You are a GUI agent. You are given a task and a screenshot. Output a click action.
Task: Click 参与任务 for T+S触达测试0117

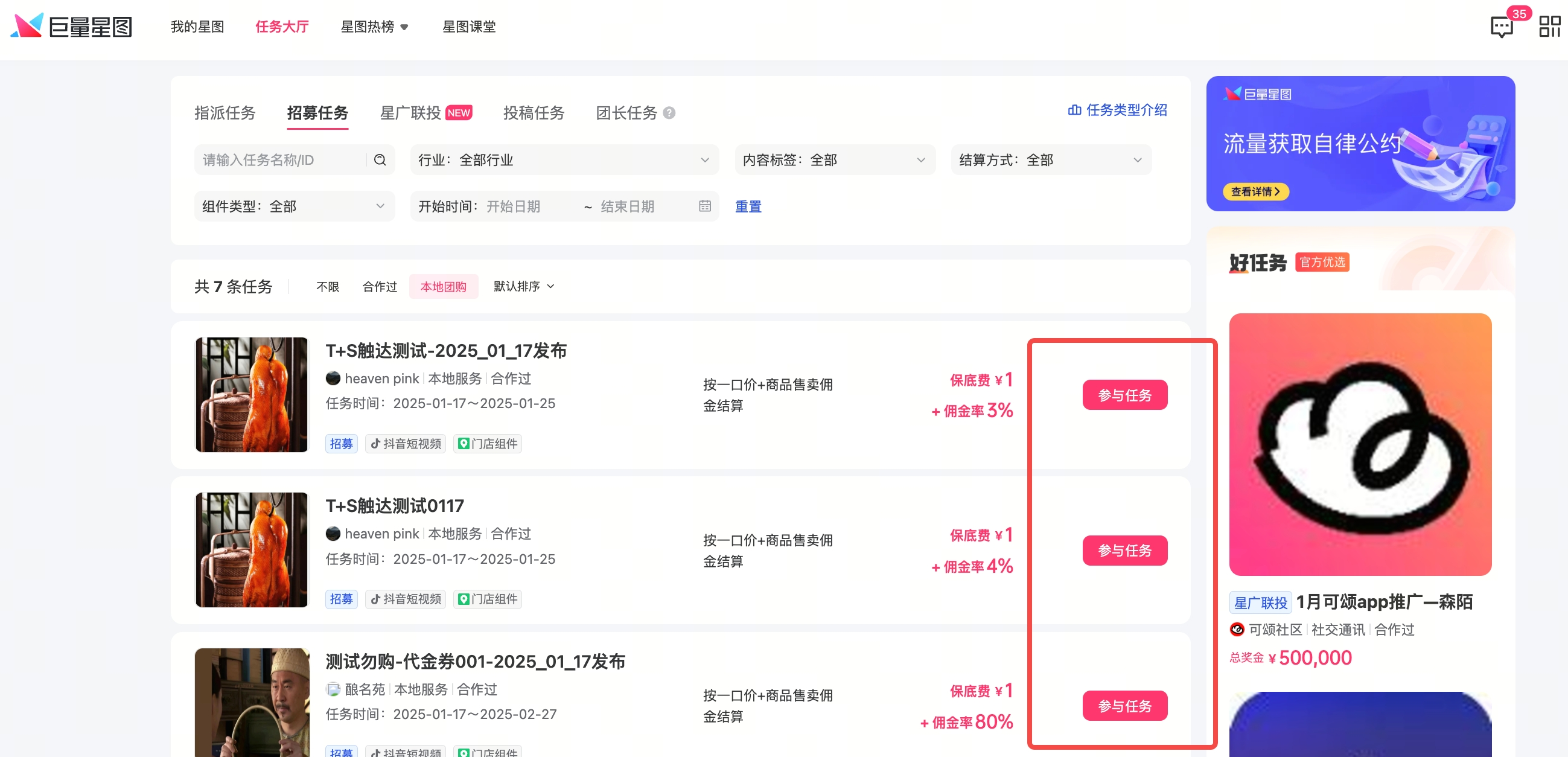[1124, 550]
